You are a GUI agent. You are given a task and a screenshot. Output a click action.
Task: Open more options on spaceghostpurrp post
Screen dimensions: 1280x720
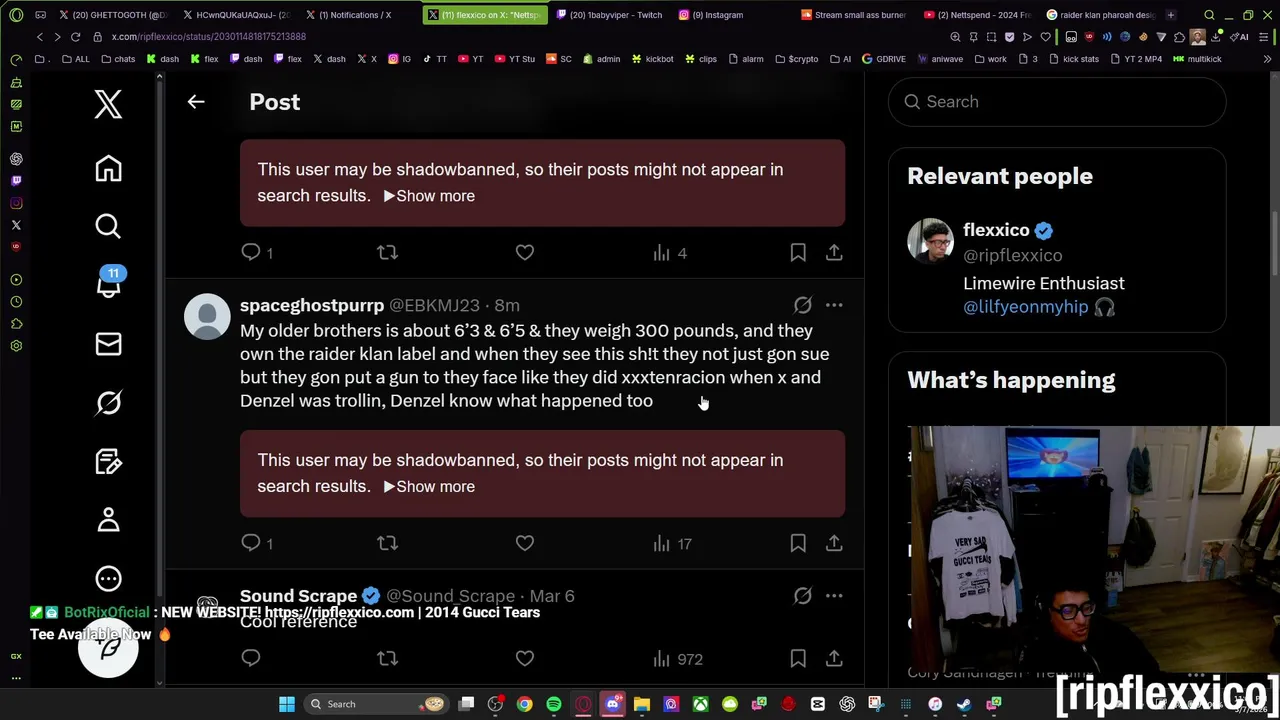(x=834, y=305)
